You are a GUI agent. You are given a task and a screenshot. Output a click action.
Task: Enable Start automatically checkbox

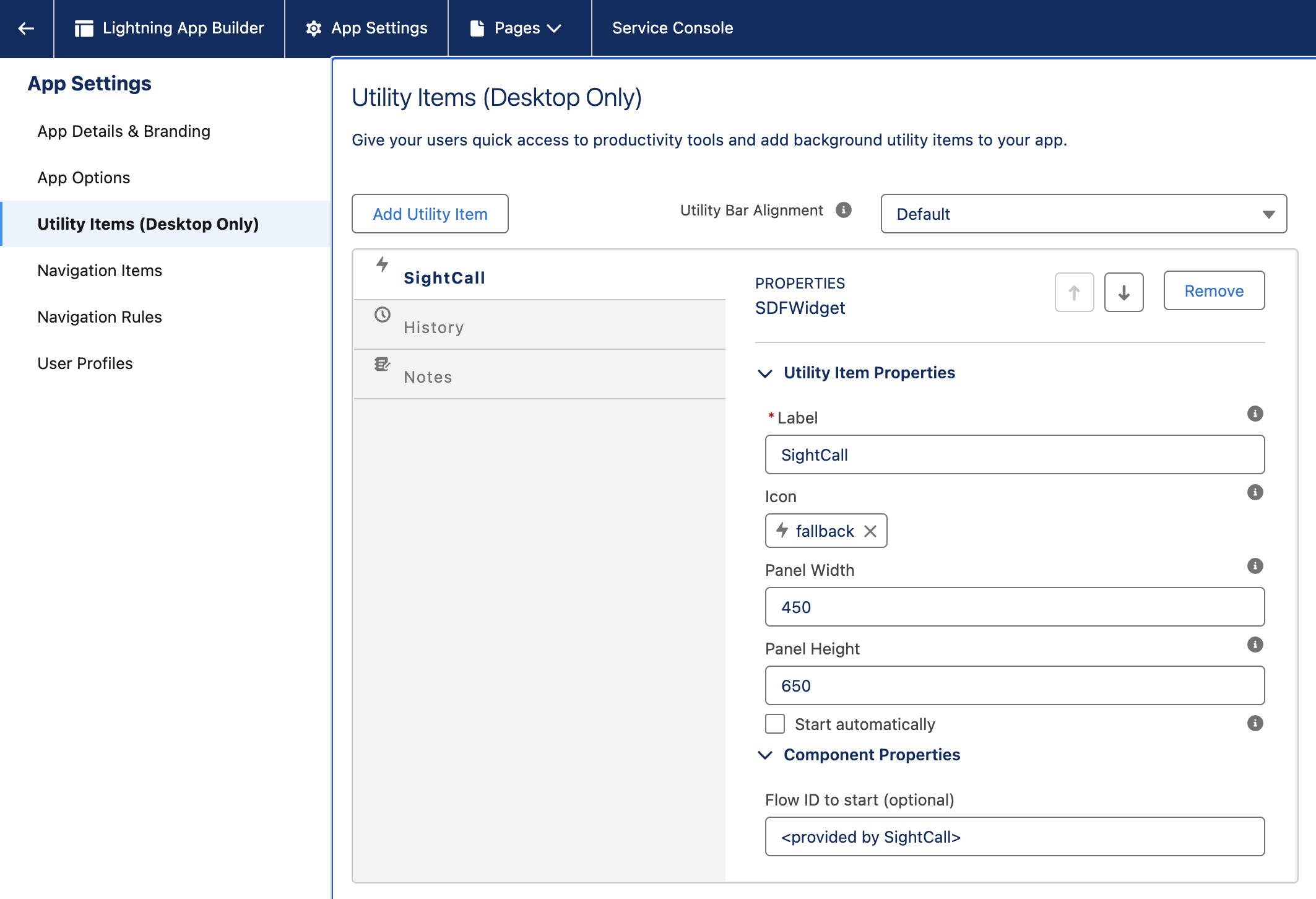tap(775, 724)
